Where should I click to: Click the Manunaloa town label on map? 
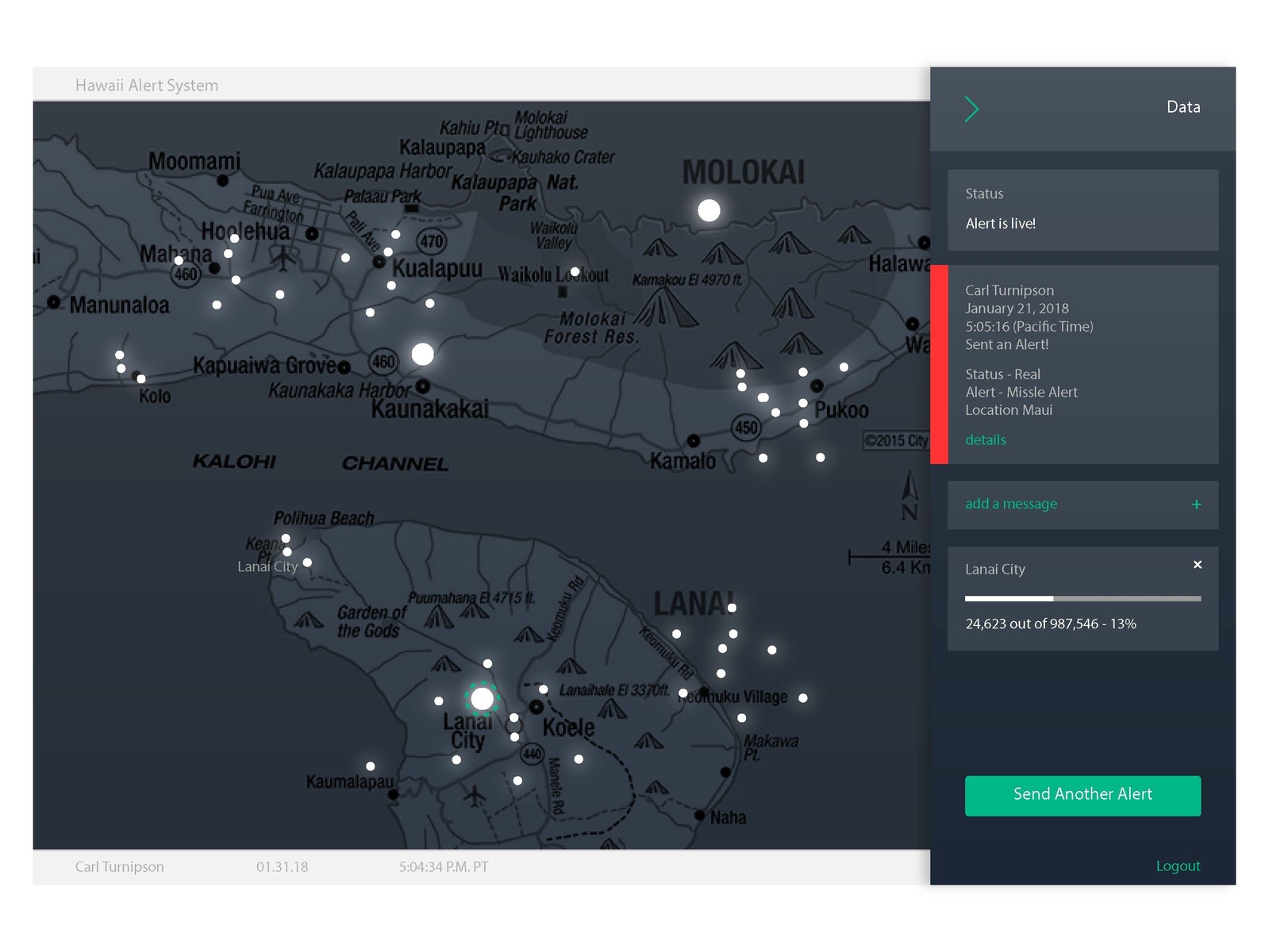(x=119, y=305)
